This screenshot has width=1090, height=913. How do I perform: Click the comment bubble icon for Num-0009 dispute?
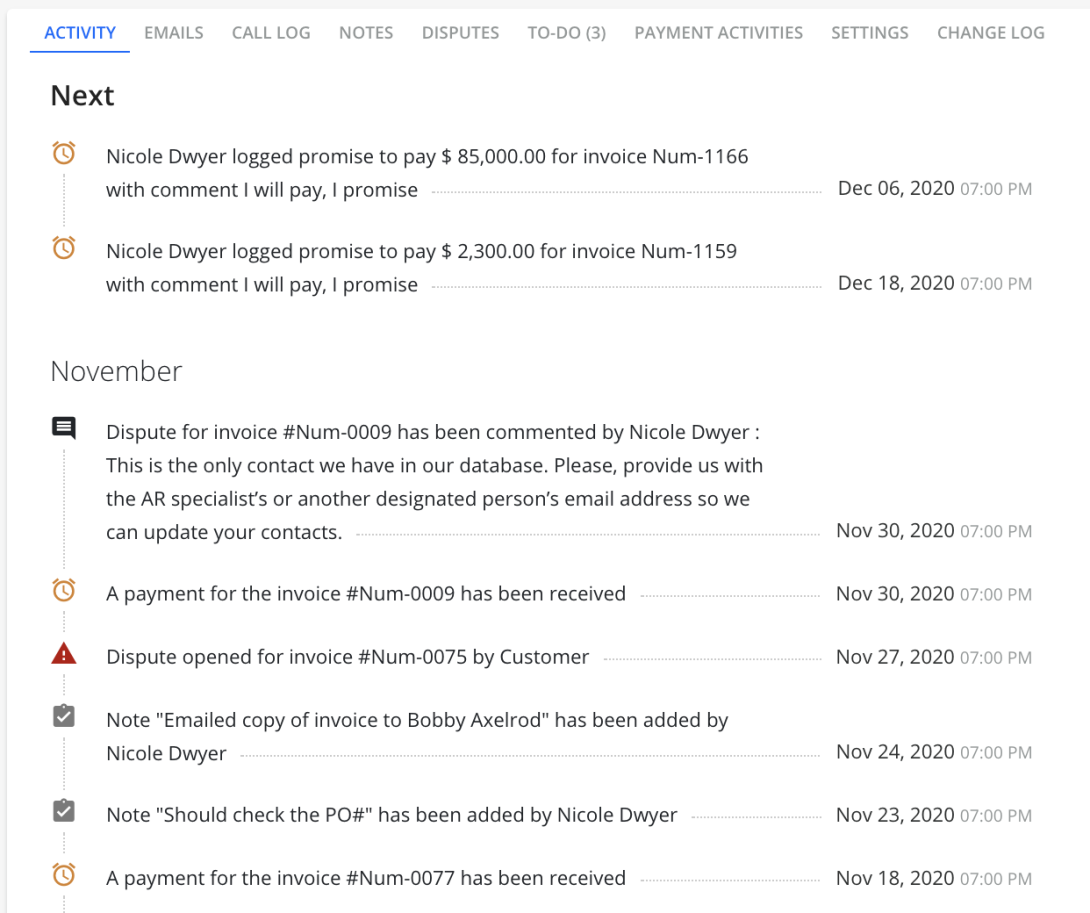point(64,429)
